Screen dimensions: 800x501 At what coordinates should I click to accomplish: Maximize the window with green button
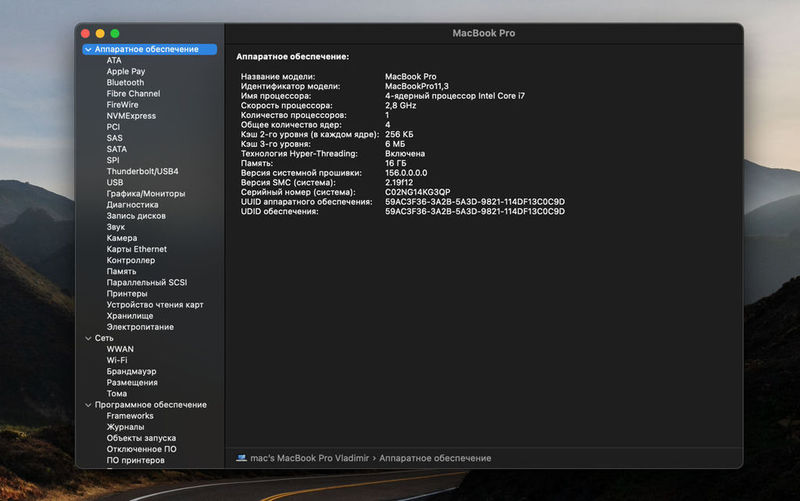115,34
